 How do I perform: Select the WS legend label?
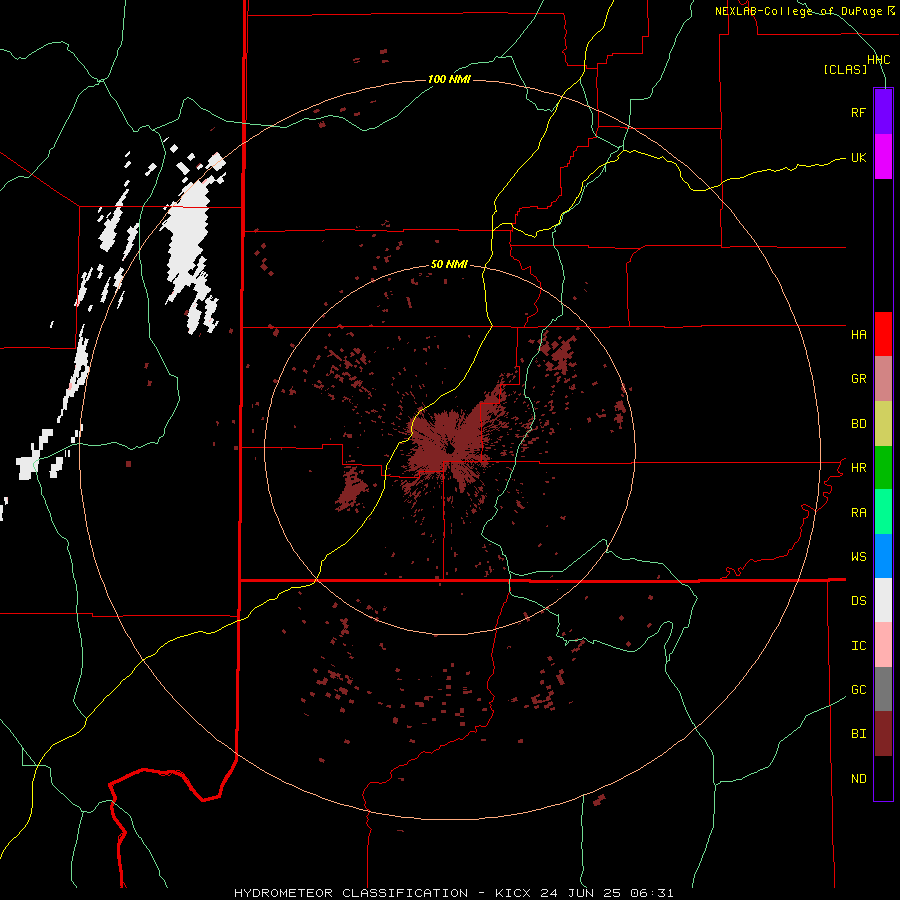[x=858, y=556]
